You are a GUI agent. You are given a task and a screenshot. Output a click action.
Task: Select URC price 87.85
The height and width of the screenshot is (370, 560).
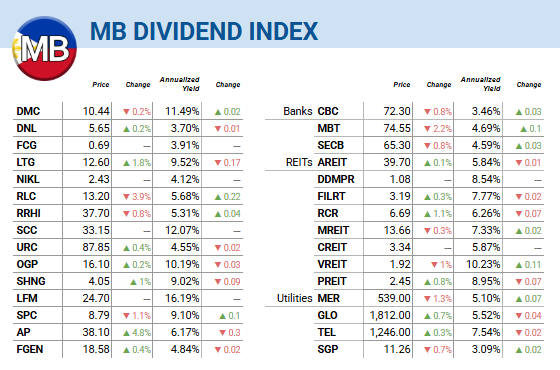pos(96,248)
